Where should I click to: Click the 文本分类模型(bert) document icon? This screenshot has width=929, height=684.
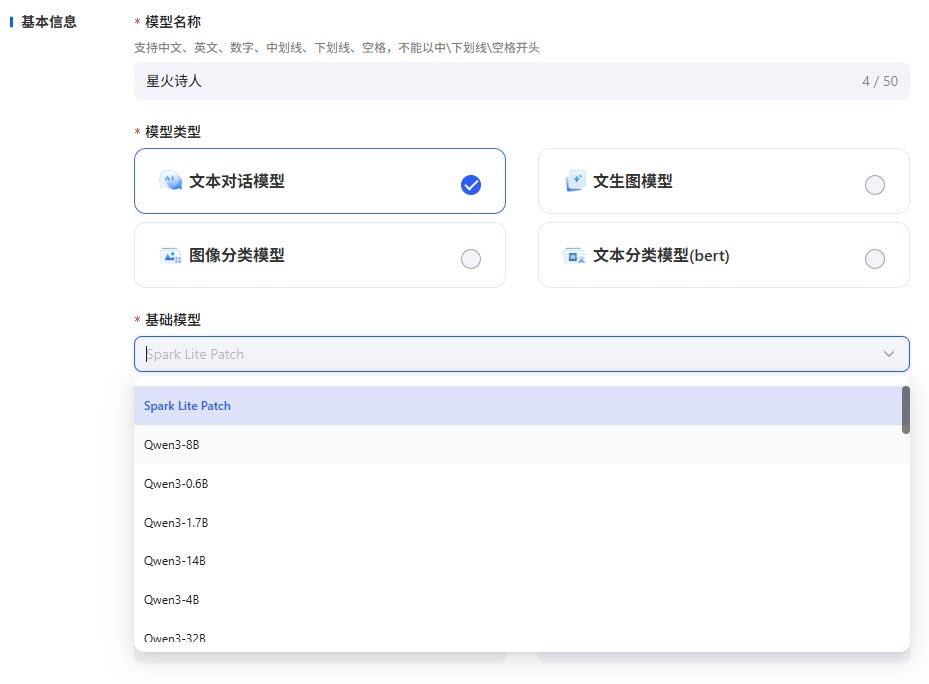pos(573,255)
